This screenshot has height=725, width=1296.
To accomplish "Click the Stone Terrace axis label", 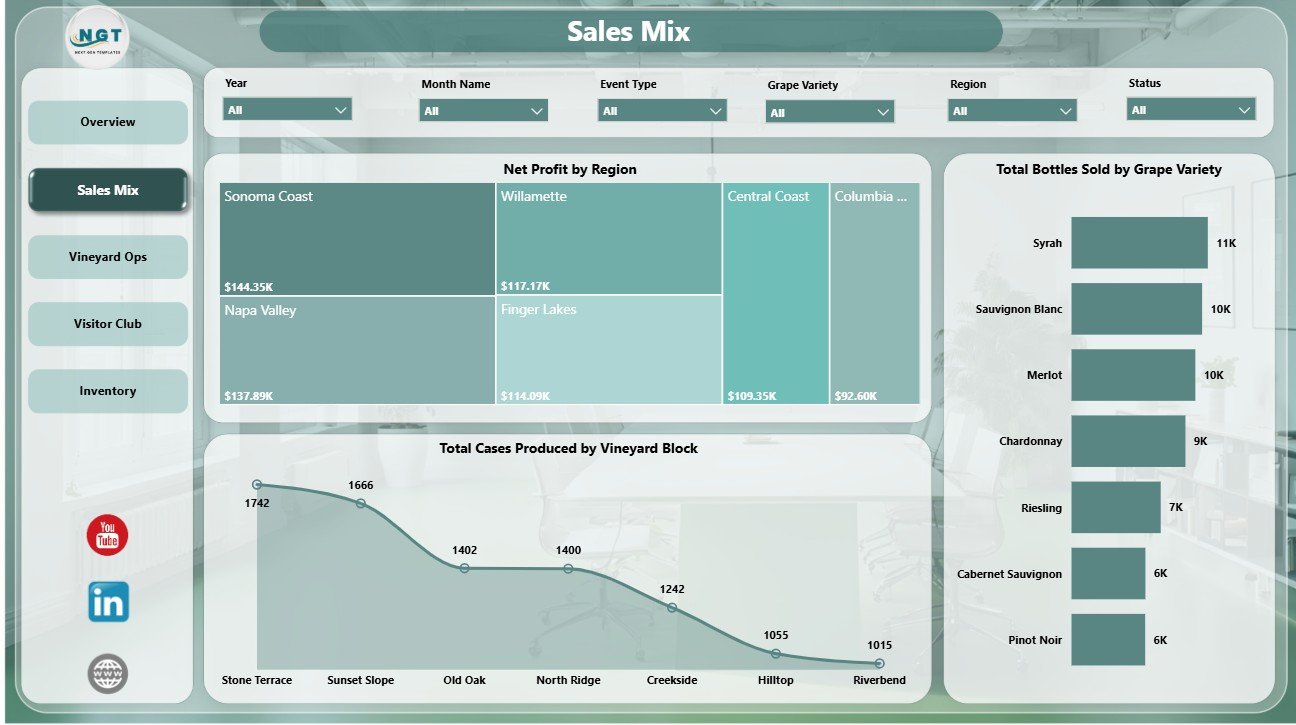I will (257, 680).
